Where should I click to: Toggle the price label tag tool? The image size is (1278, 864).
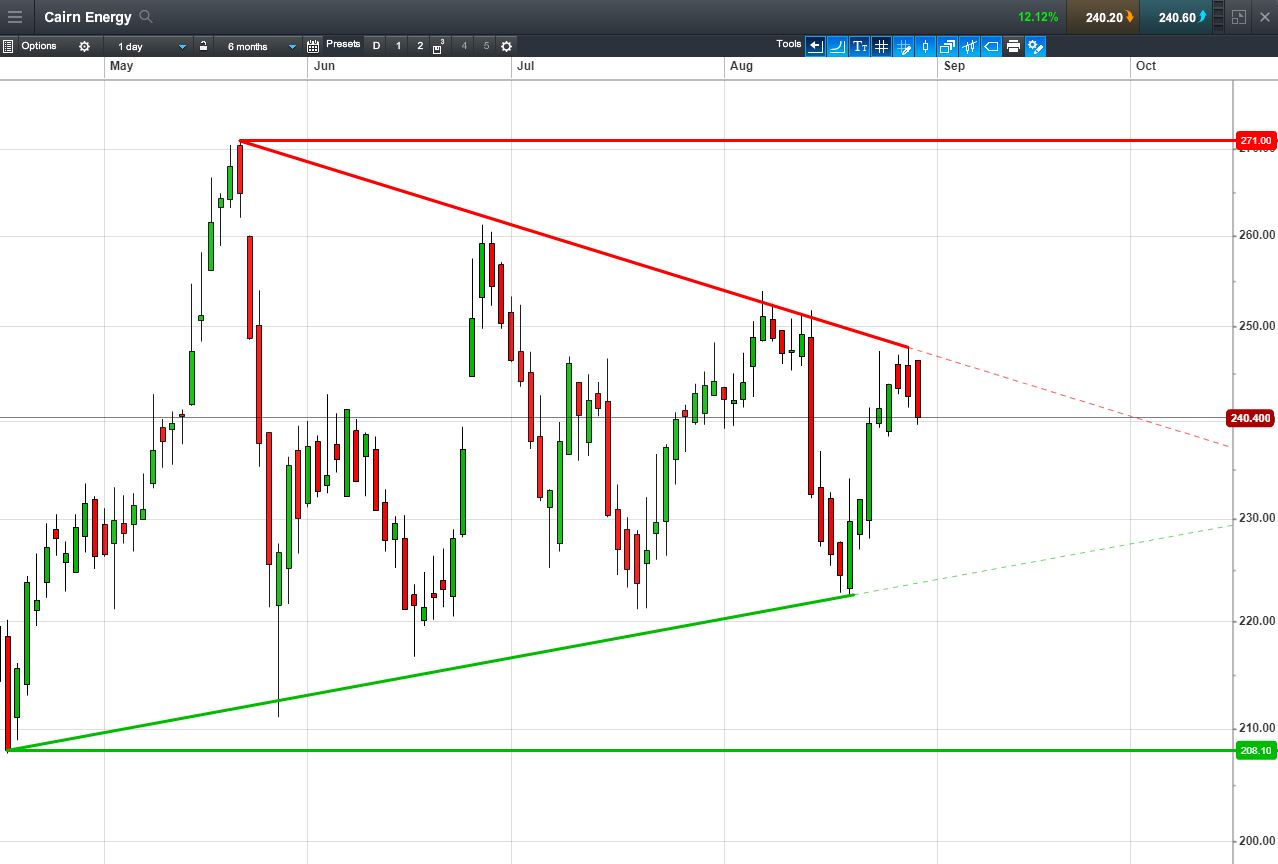click(991, 46)
